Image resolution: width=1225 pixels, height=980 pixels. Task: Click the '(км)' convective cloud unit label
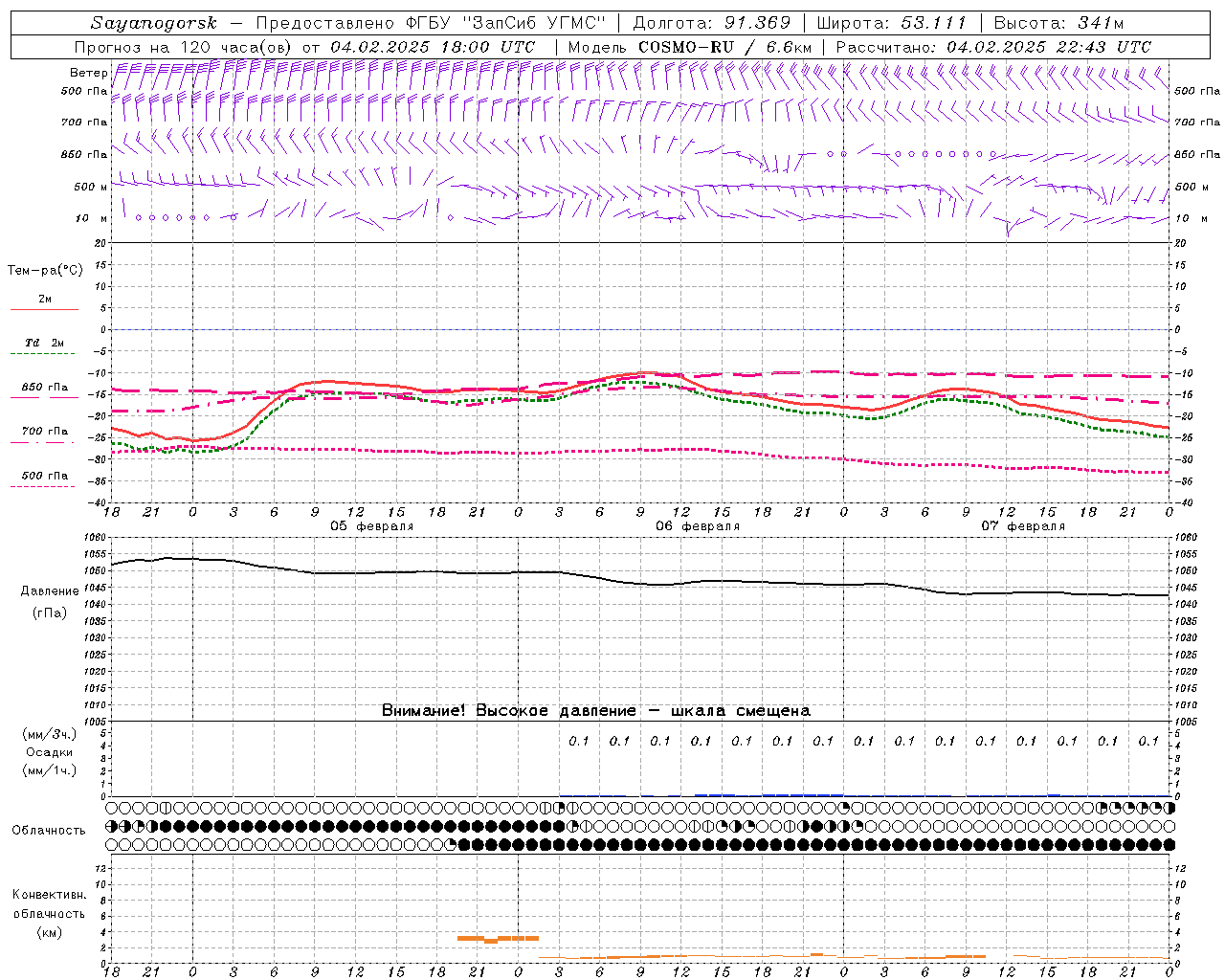50,932
